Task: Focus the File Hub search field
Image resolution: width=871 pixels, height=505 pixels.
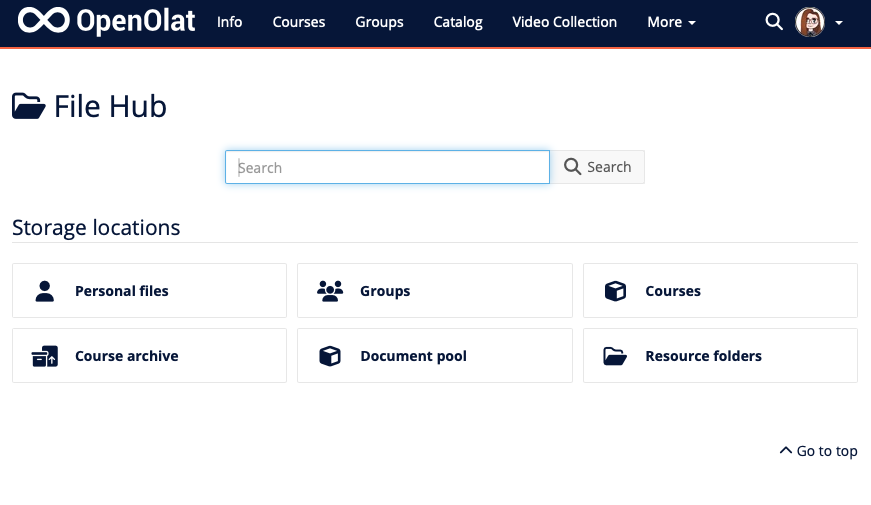Action: (387, 167)
